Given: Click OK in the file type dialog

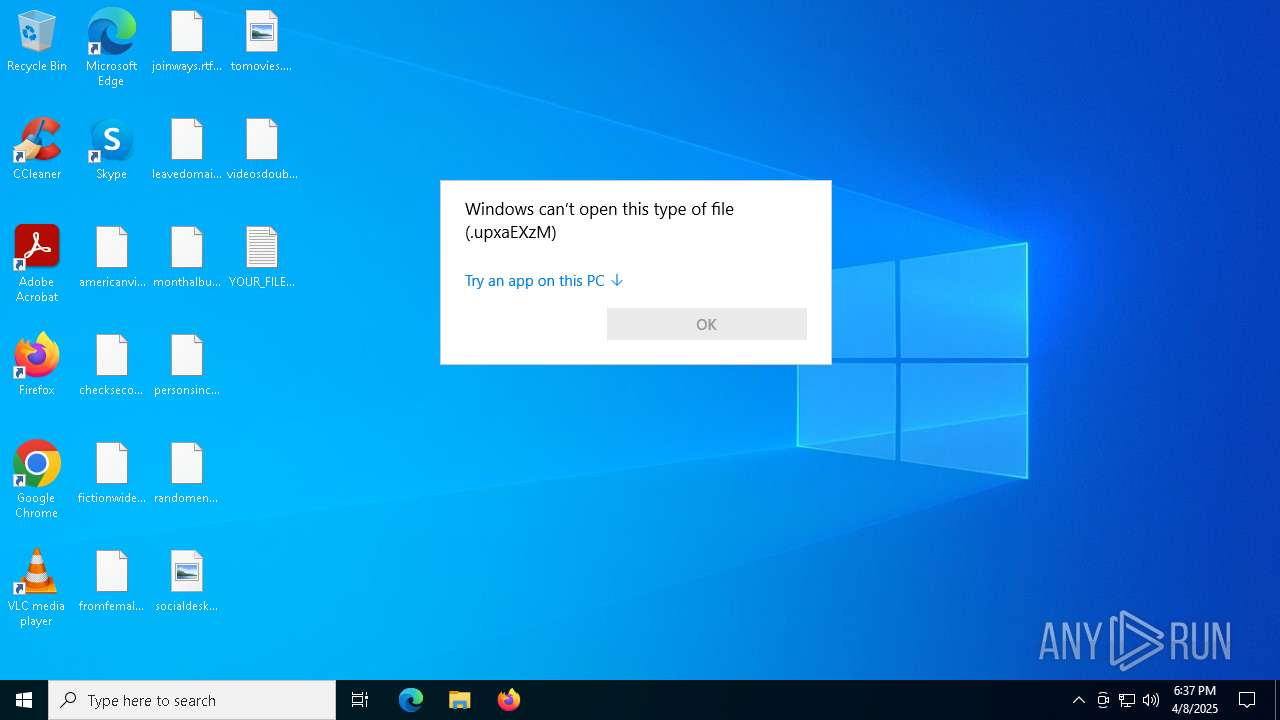Looking at the screenshot, I should pyautogui.click(x=706, y=324).
